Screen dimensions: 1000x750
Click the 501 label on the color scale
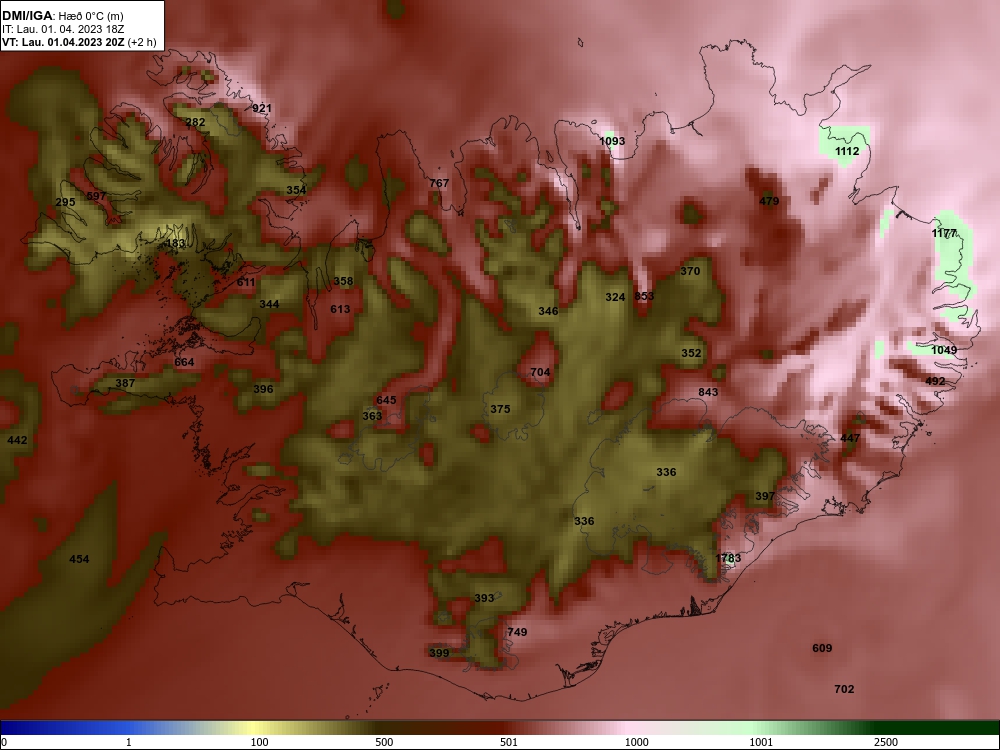coord(508,742)
